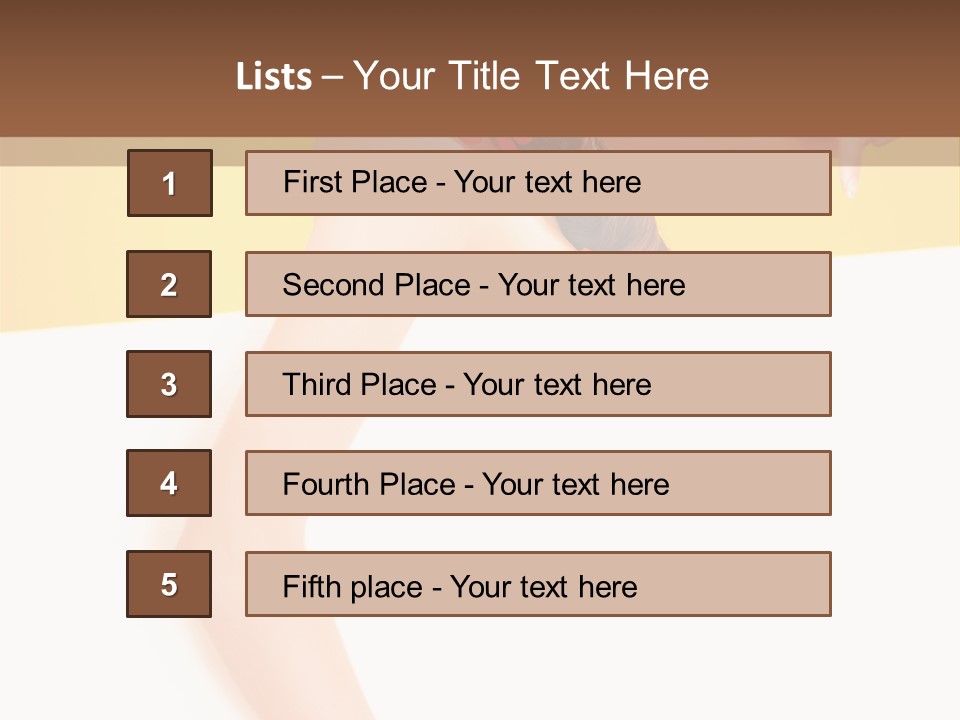Select the "Your Title Text Here" title text

(531, 76)
